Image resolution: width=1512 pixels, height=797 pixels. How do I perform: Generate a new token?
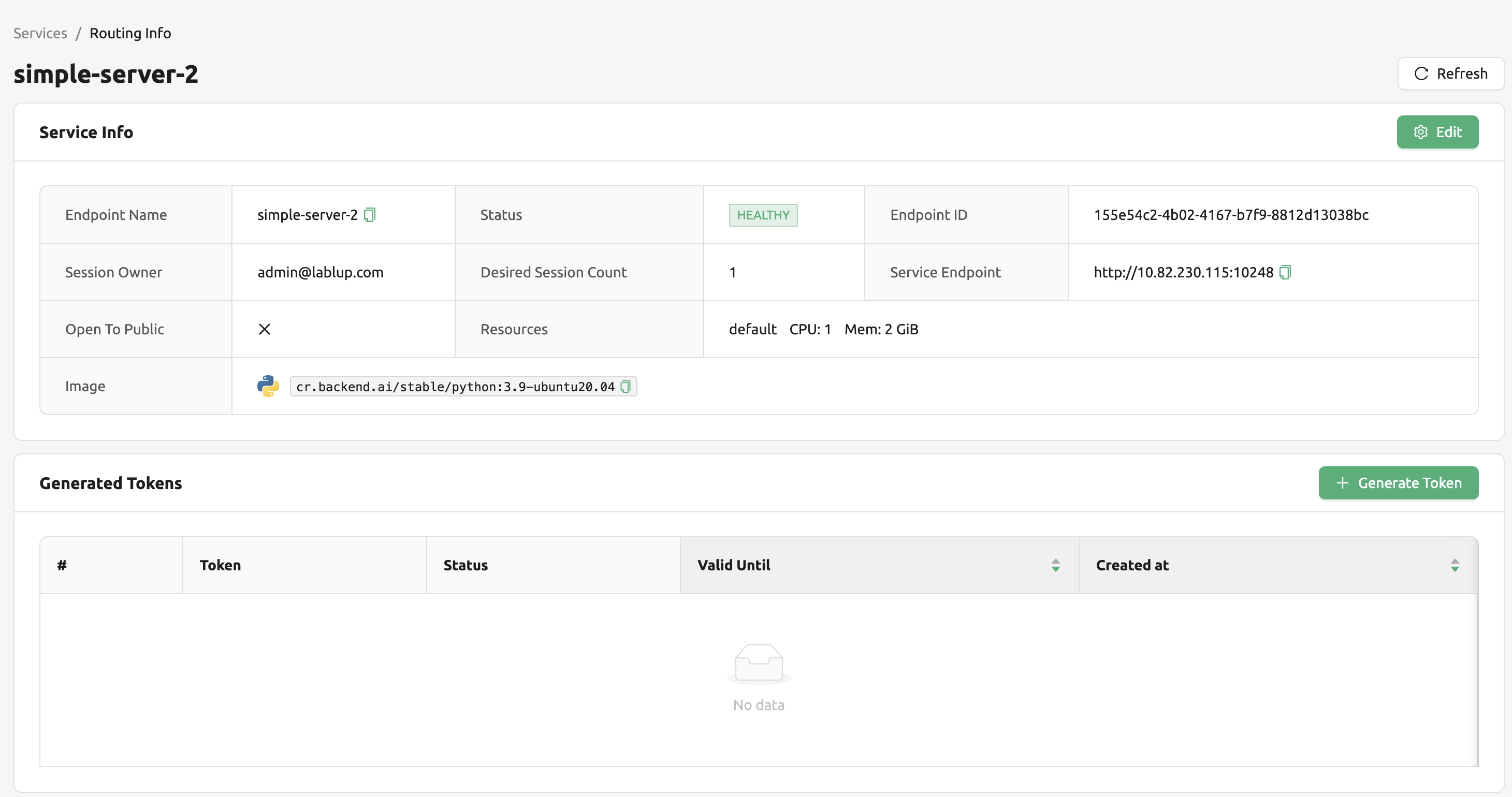pyautogui.click(x=1398, y=483)
